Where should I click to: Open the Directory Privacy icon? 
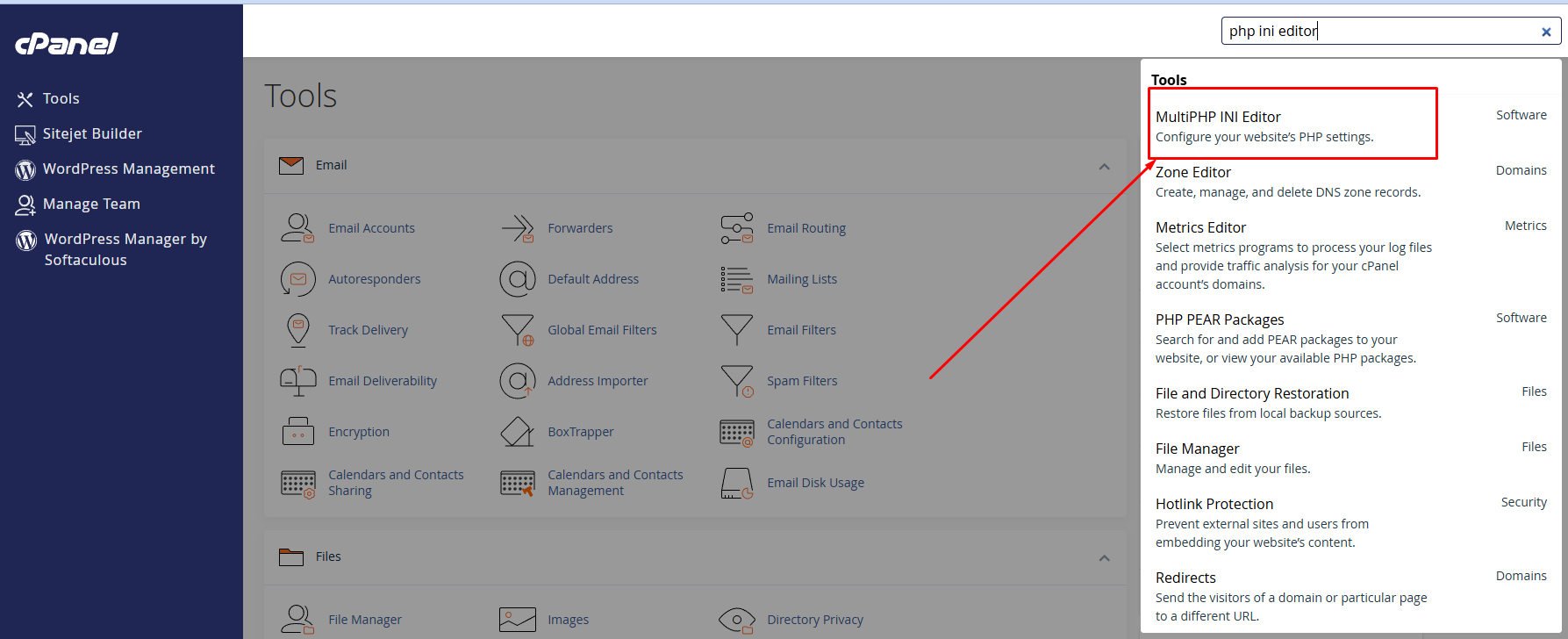pyautogui.click(x=736, y=620)
